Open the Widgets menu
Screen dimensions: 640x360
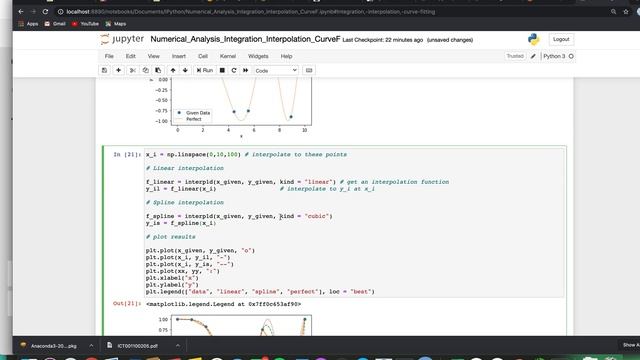[258, 56]
